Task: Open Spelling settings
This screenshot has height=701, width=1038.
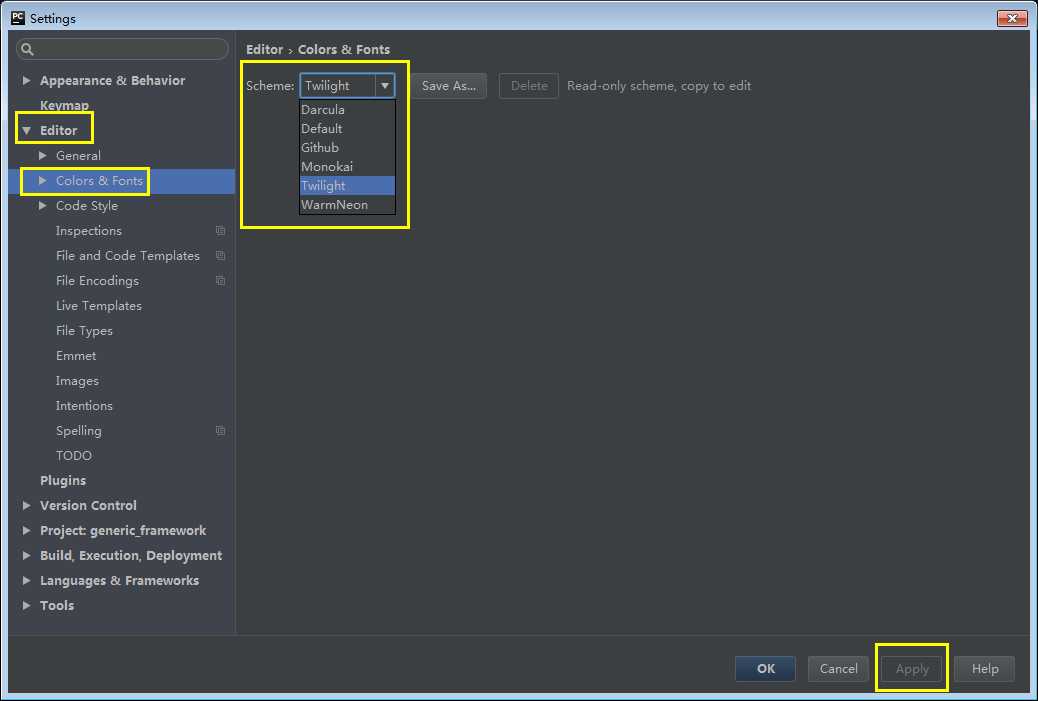Action: coord(79,431)
